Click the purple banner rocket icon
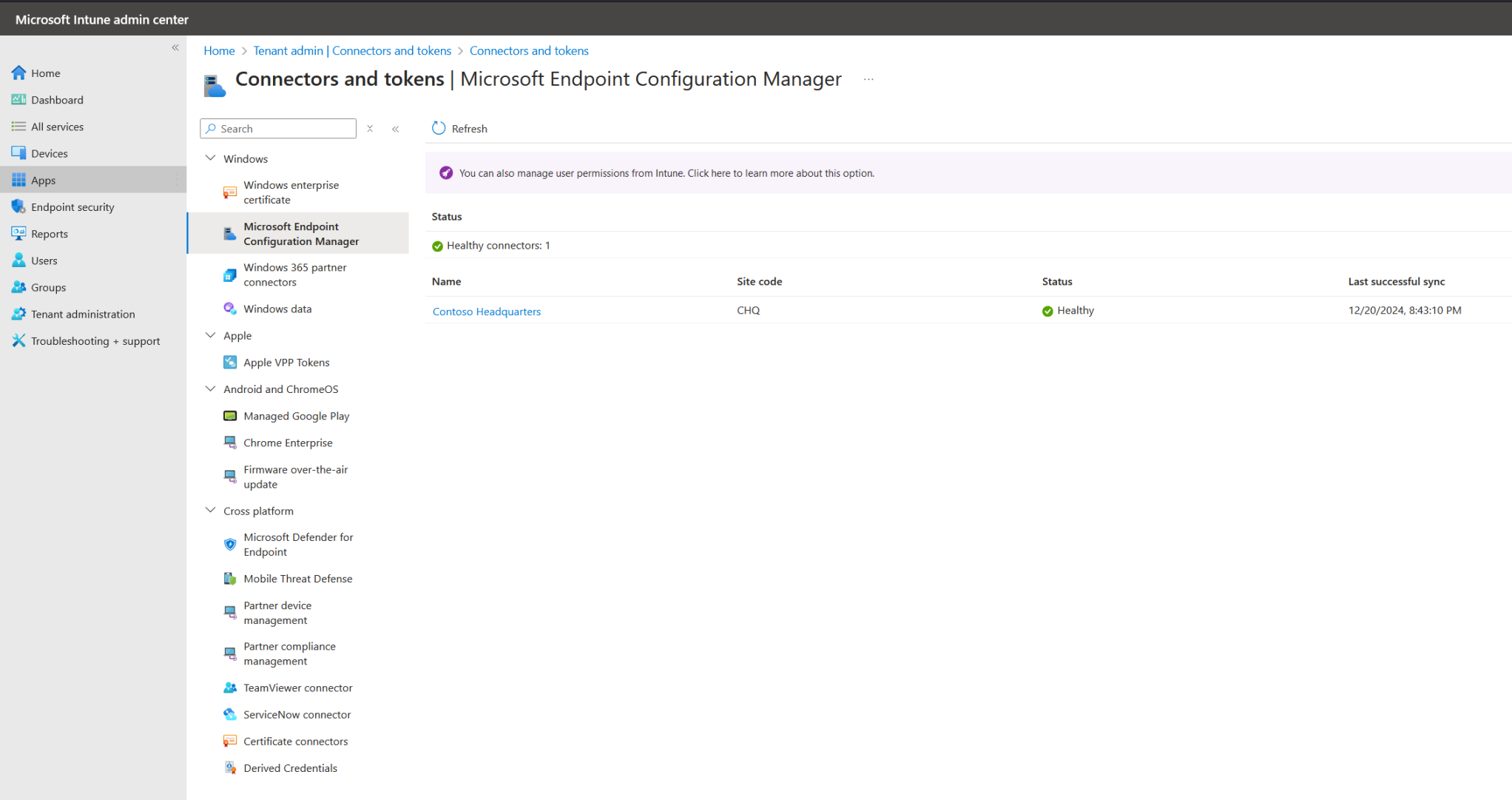1512x800 pixels. (446, 172)
